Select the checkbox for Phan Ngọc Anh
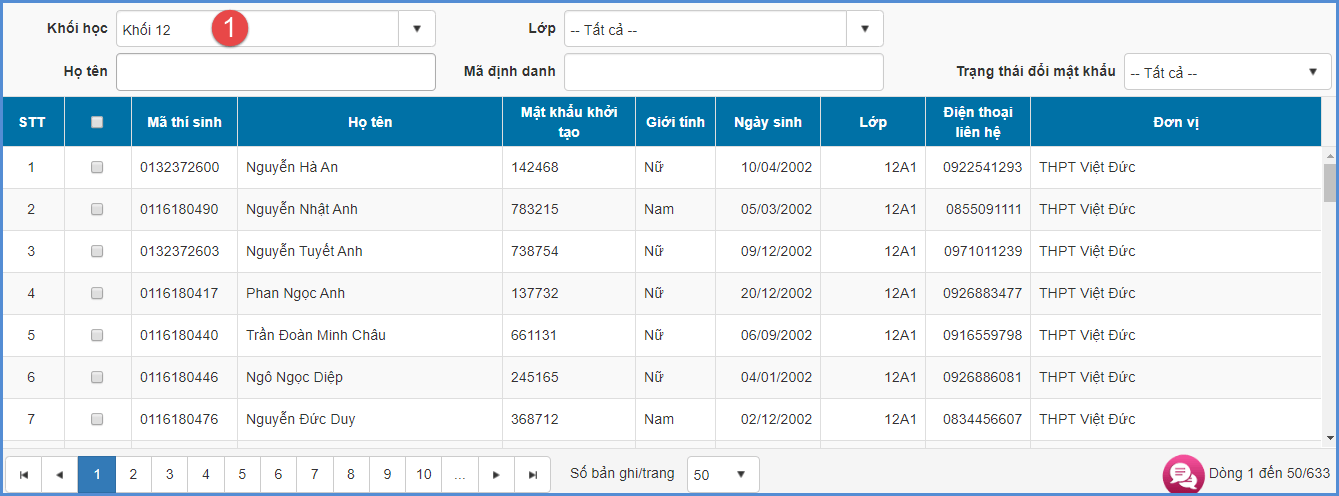The width and height of the screenshot is (1339, 496). 97,294
